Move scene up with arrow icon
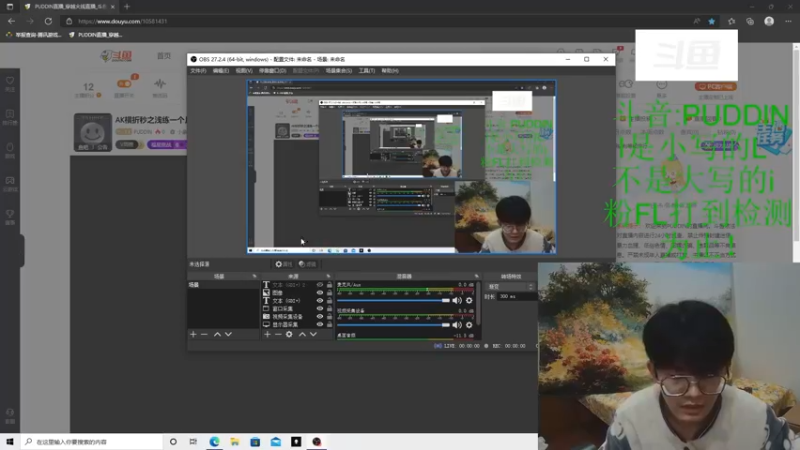 coord(217,334)
